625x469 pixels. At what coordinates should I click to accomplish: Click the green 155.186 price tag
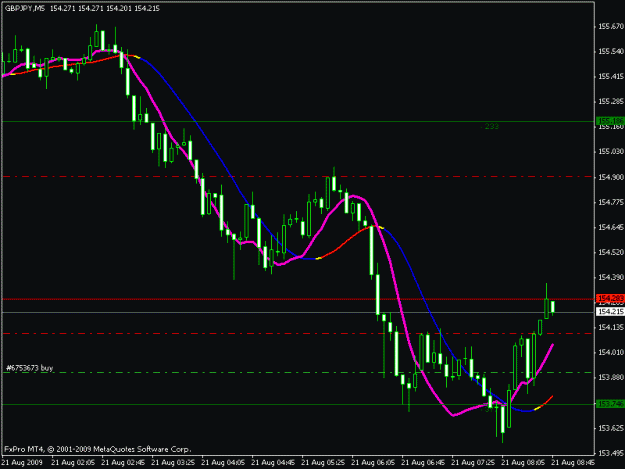(610, 121)
